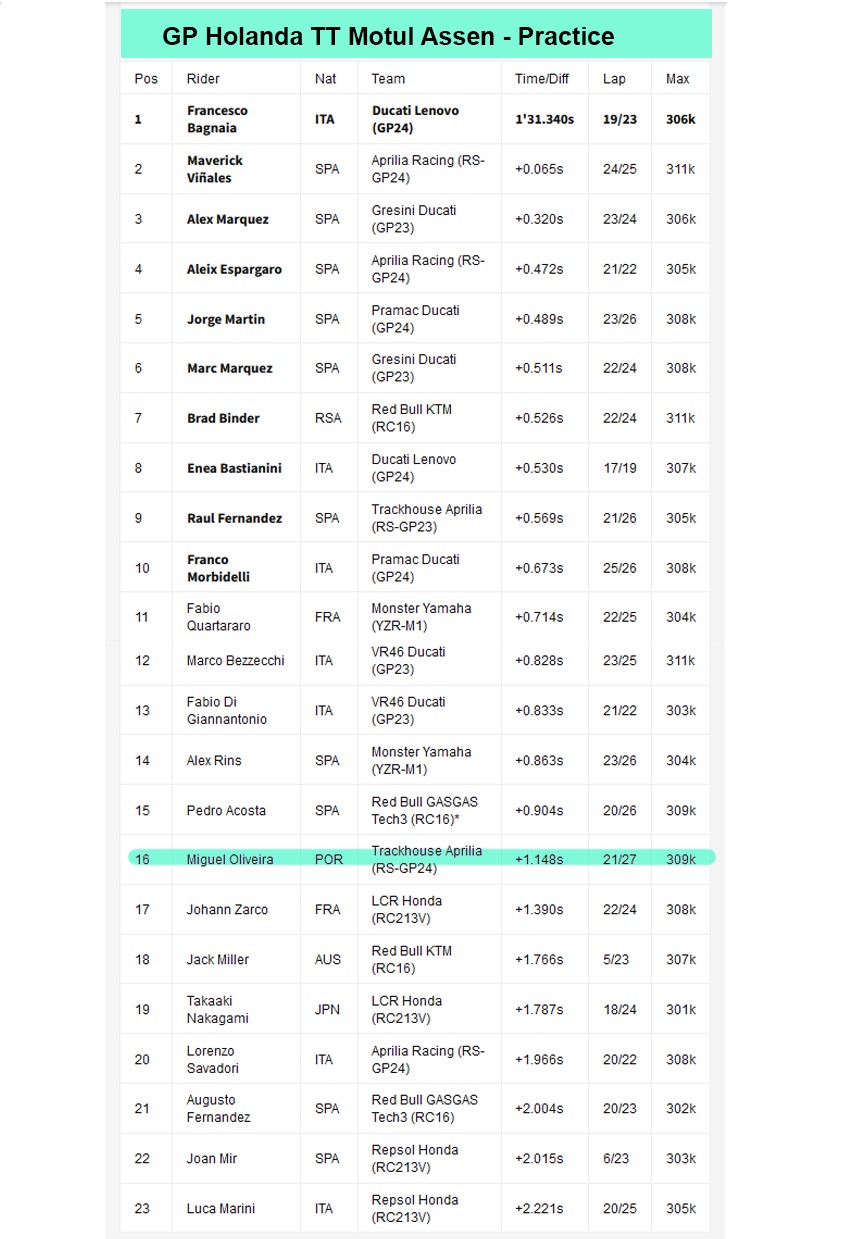Click Luca Marini's +2.221s time gap

[x=539, y=1208]
